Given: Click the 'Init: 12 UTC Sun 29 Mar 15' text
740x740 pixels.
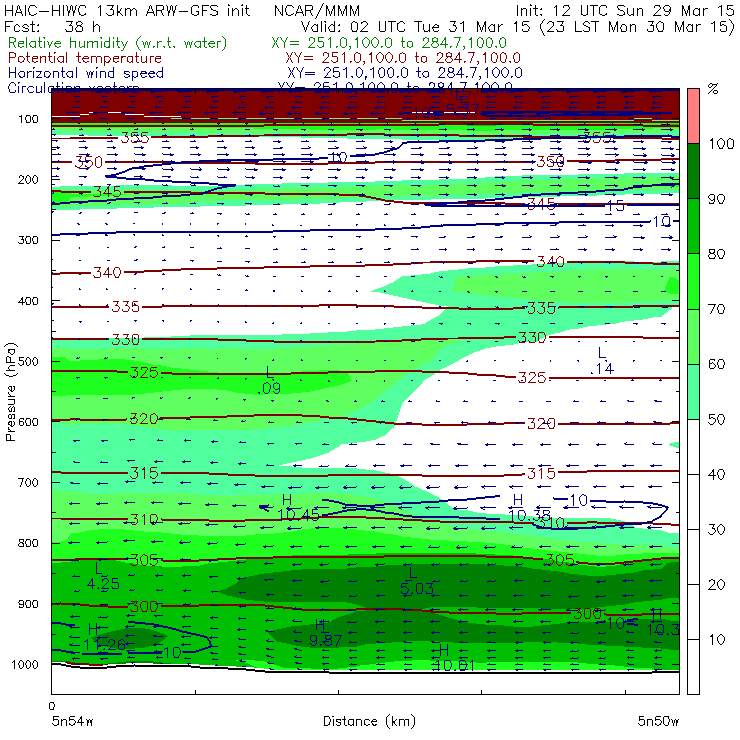Looking at the screenshot, I should coord(624,10).
